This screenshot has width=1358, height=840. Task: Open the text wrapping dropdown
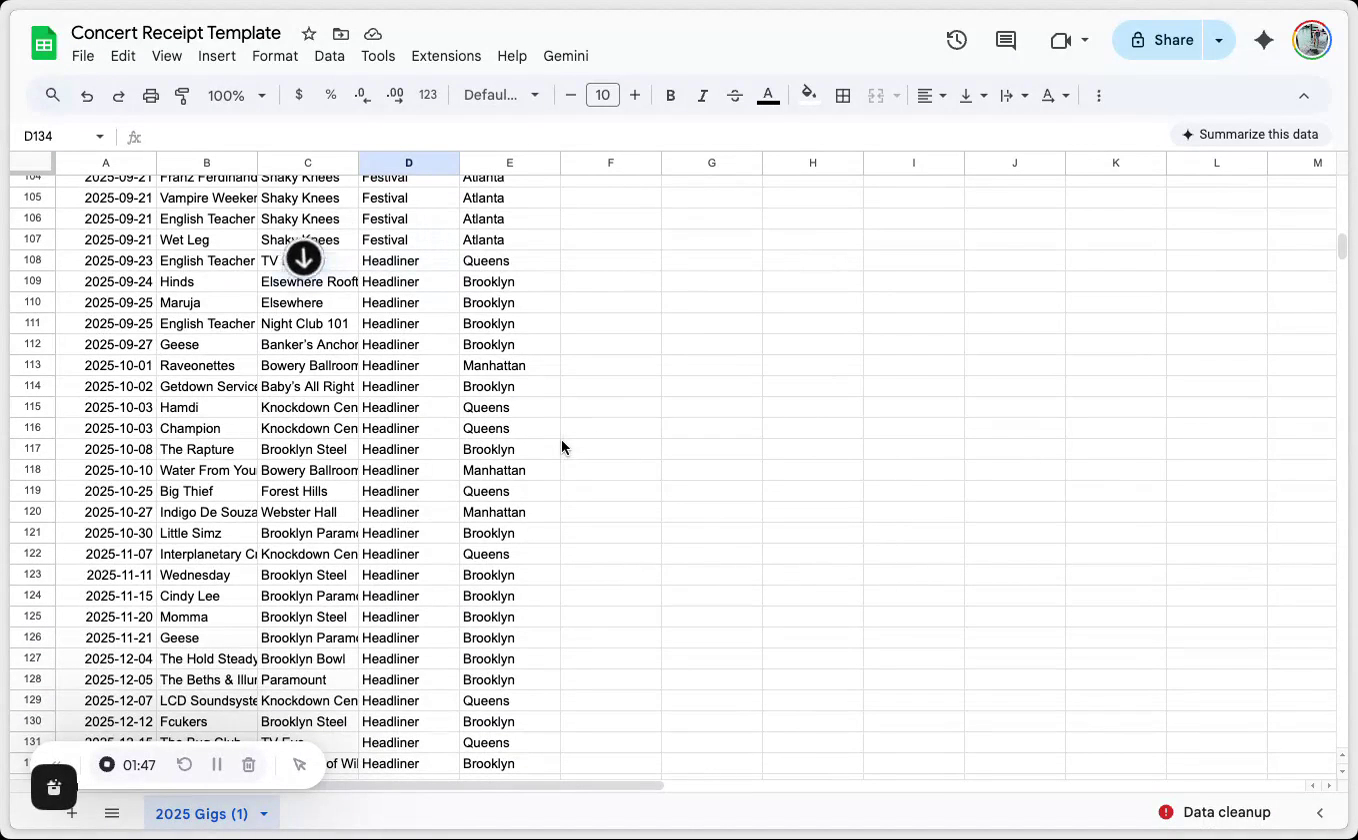point(1013,96)
